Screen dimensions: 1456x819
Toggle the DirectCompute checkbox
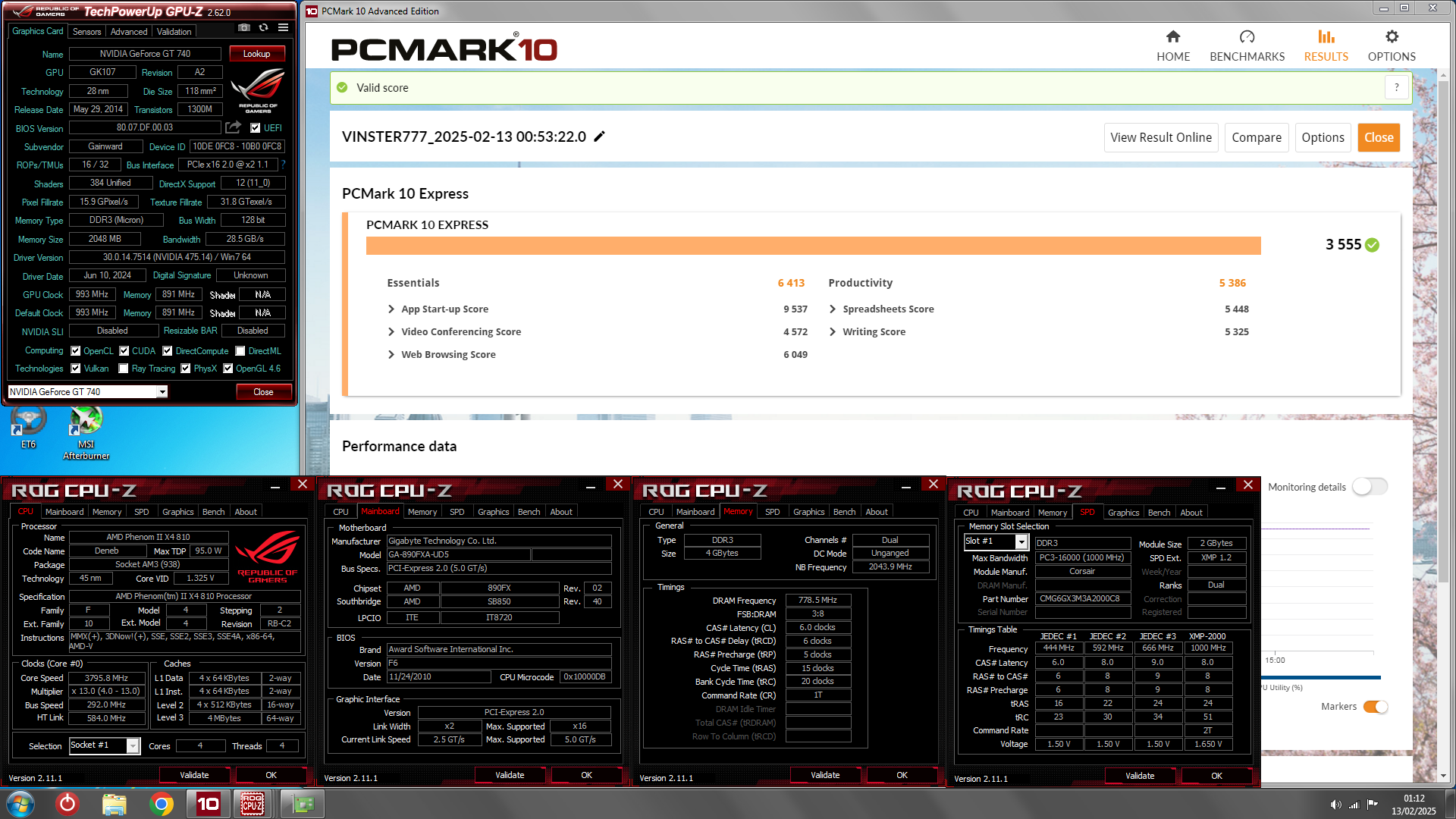168,351
